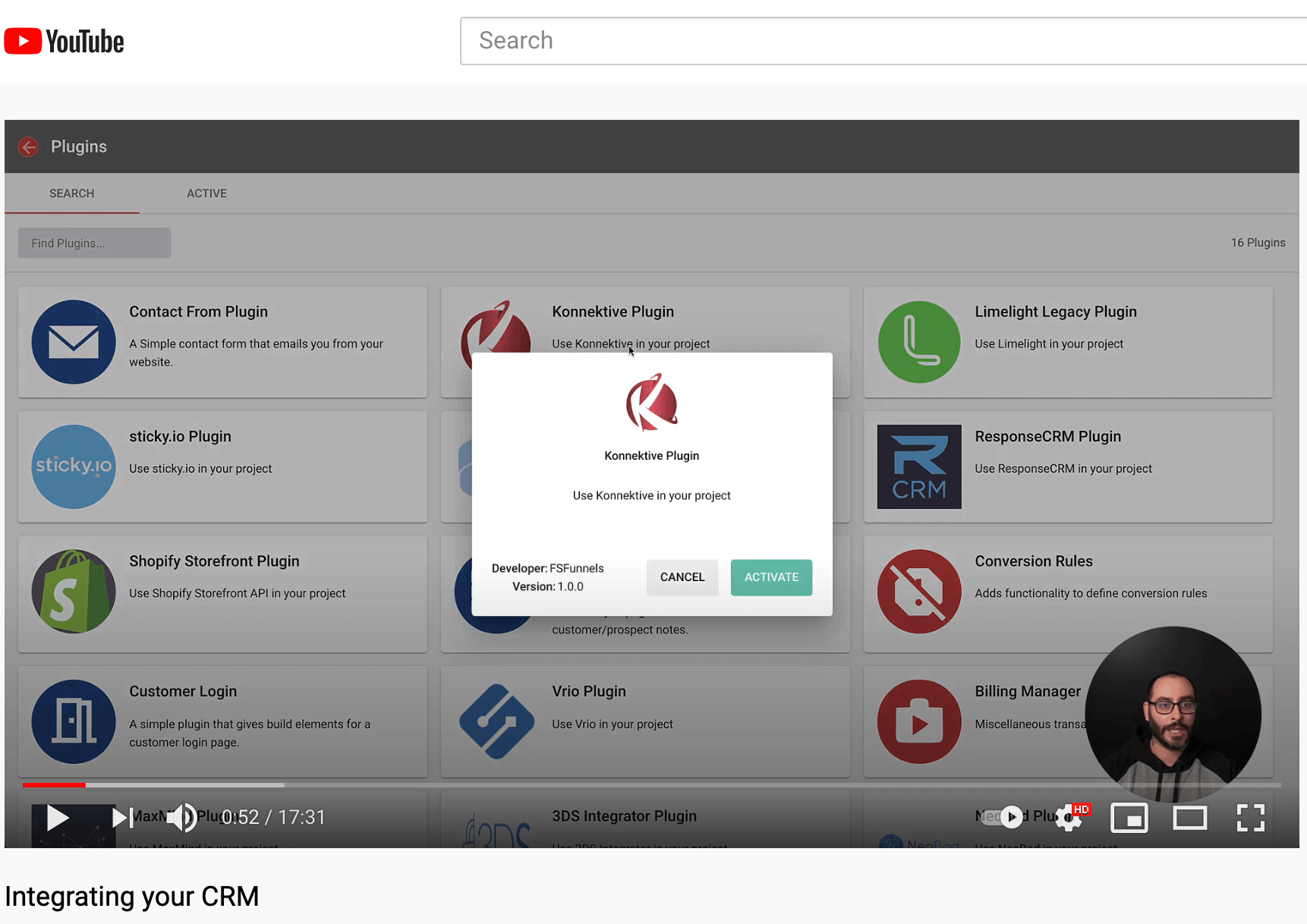
Task: Click 'Use Vrio in your project' description
Action: [613, 724]
